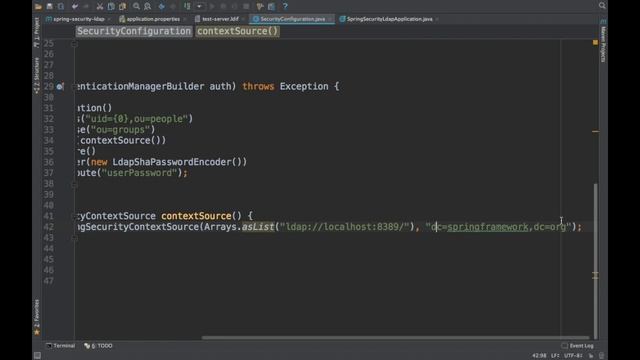This screenshot has height=360, width=640.
Task: Click the Paste clipboard icon
Action: pyautogui.click(x=122, y=6)
